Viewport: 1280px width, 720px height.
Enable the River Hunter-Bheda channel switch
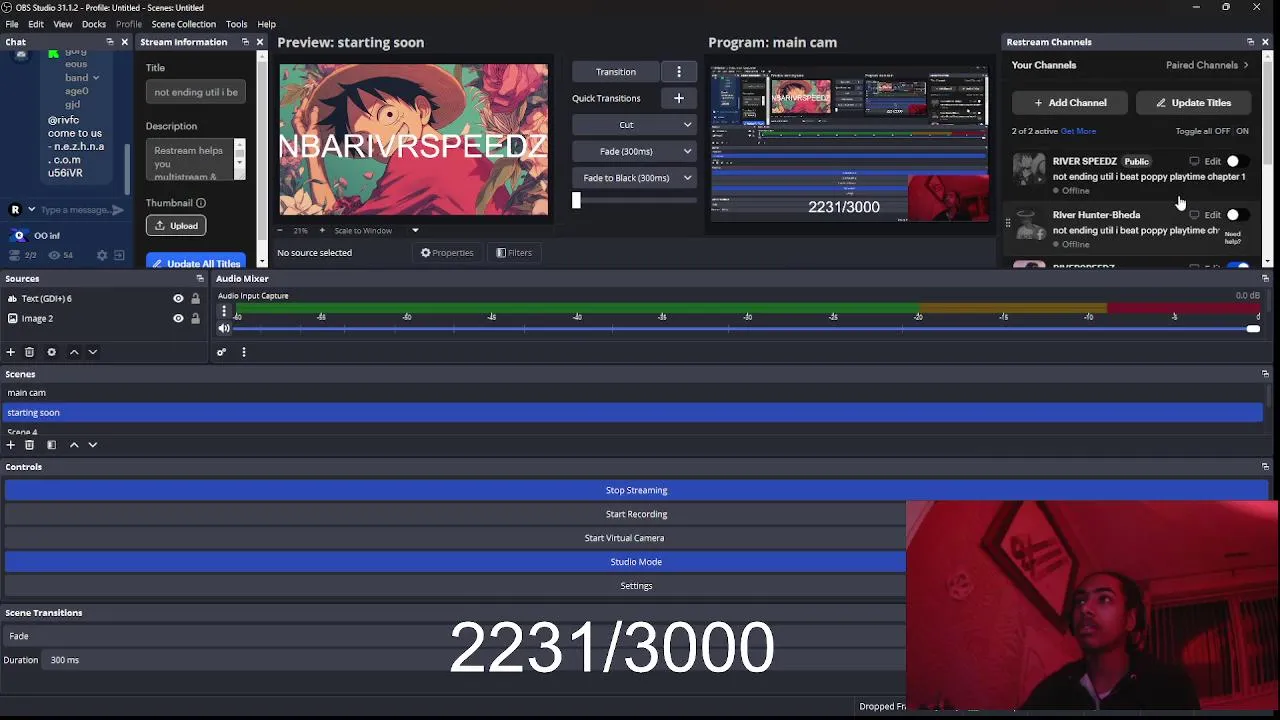click(x=1238, y=215)
